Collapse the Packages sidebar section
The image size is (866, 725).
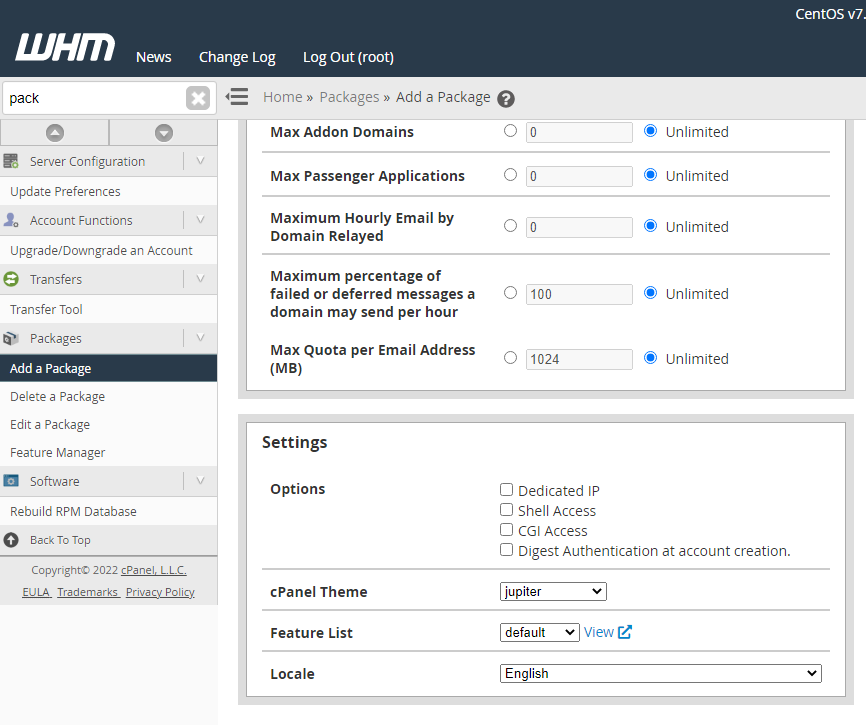tap(200, 338)
